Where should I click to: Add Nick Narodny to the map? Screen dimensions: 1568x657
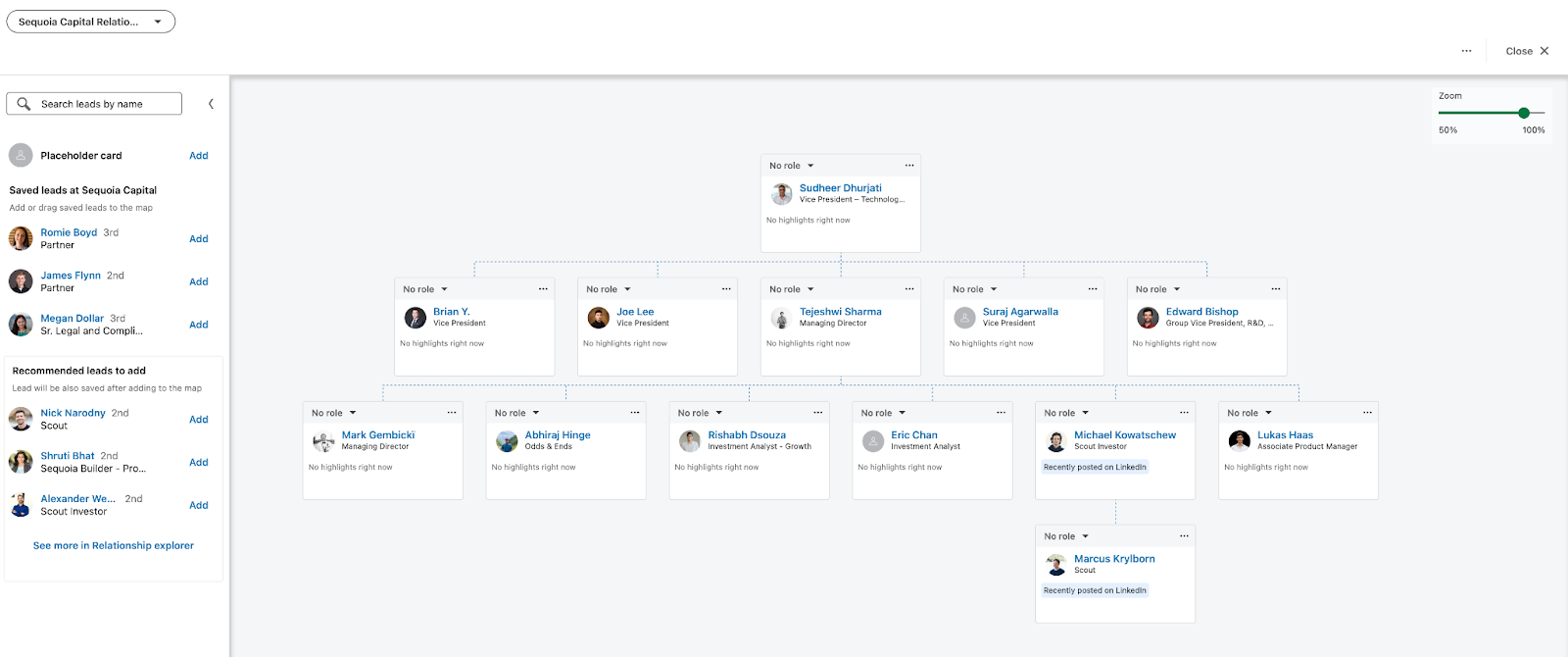coord(199,420)
